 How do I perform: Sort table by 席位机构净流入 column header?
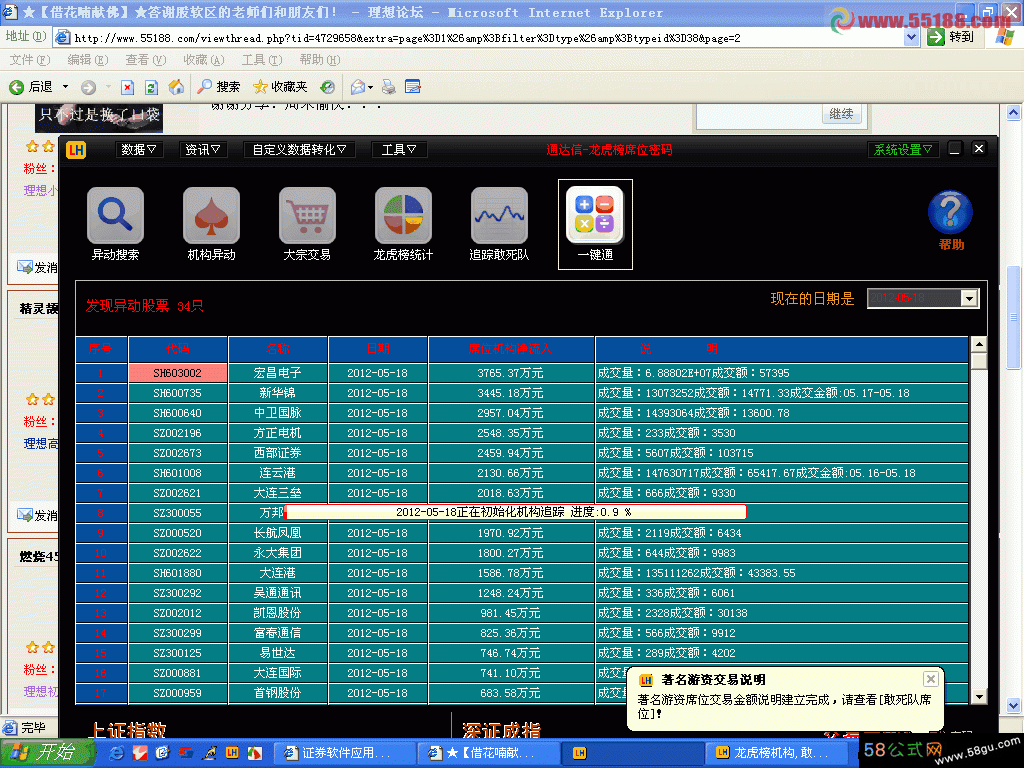(511, 349)
